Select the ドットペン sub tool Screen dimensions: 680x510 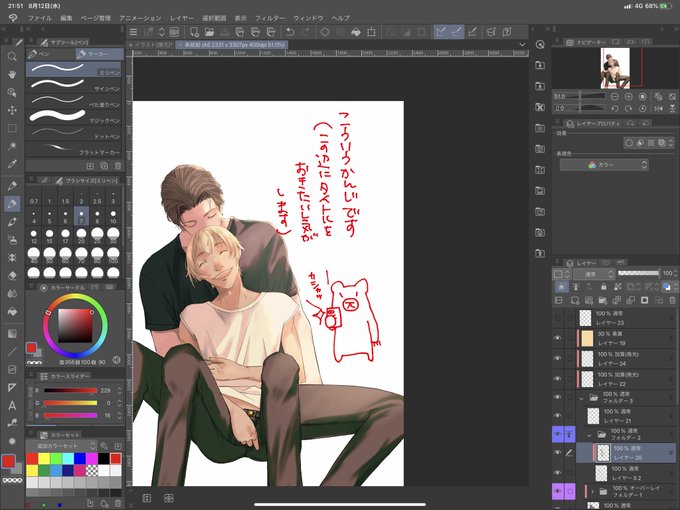pyautogui.click(x=74, y=133)
